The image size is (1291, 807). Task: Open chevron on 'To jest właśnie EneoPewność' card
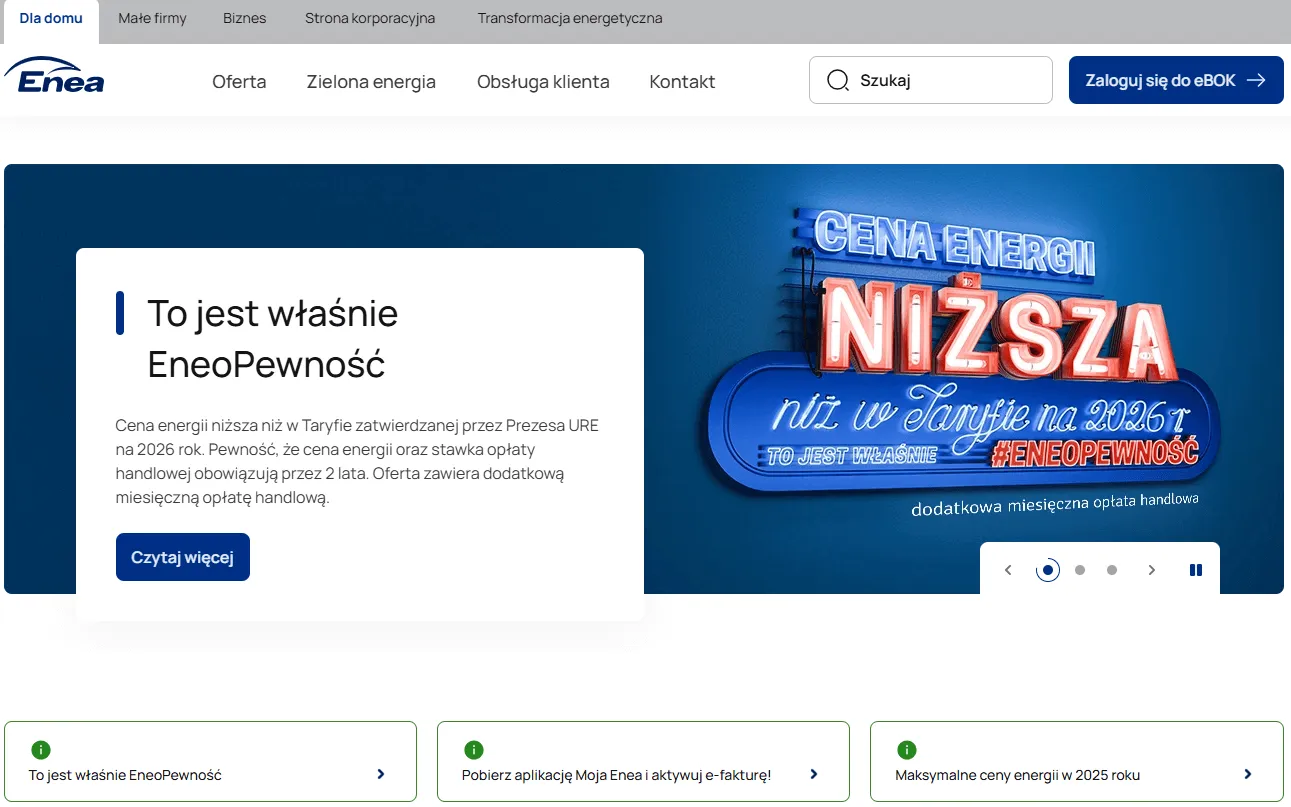tap(381, 774)
